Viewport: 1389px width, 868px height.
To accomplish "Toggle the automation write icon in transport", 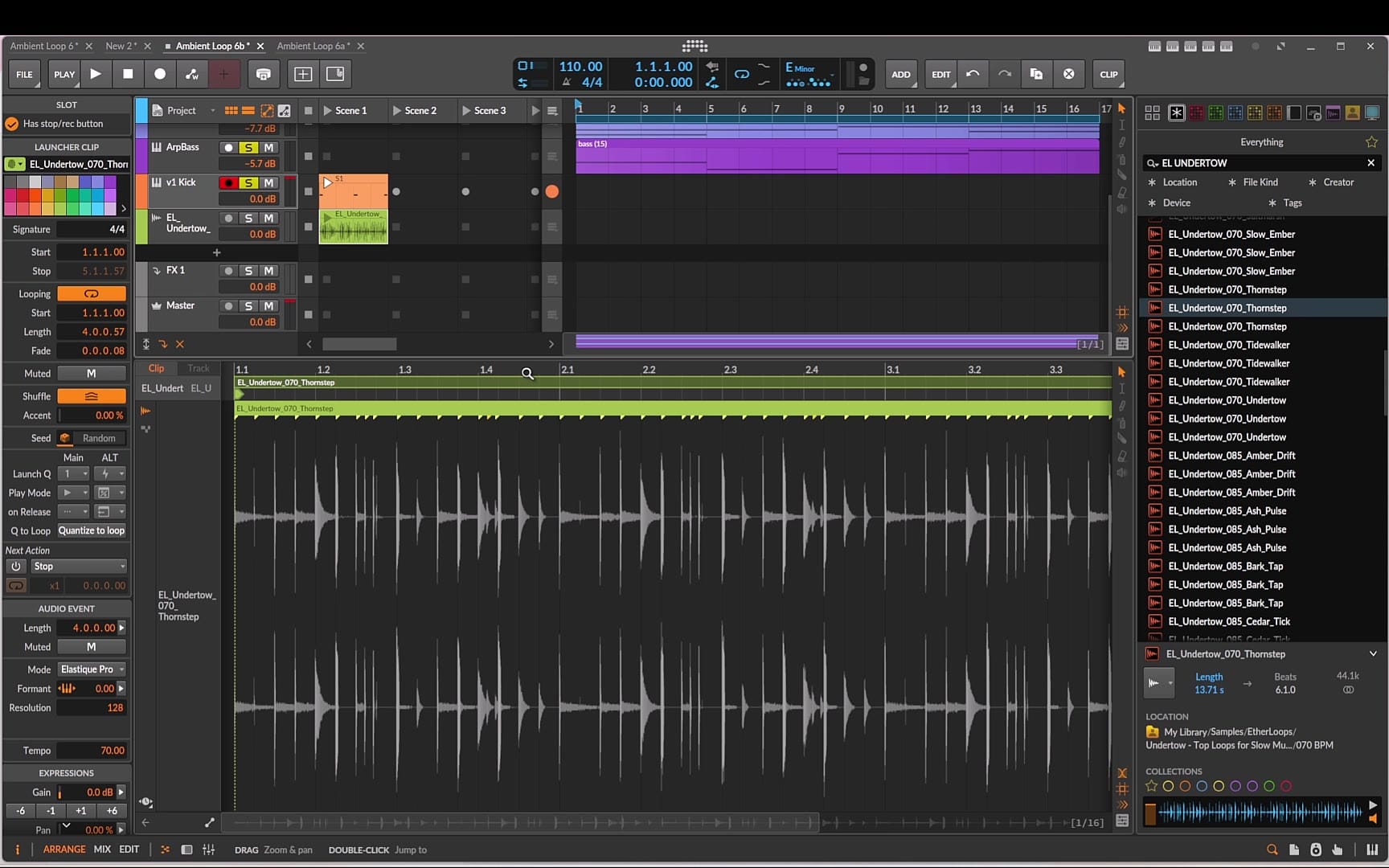I will 192,74.
